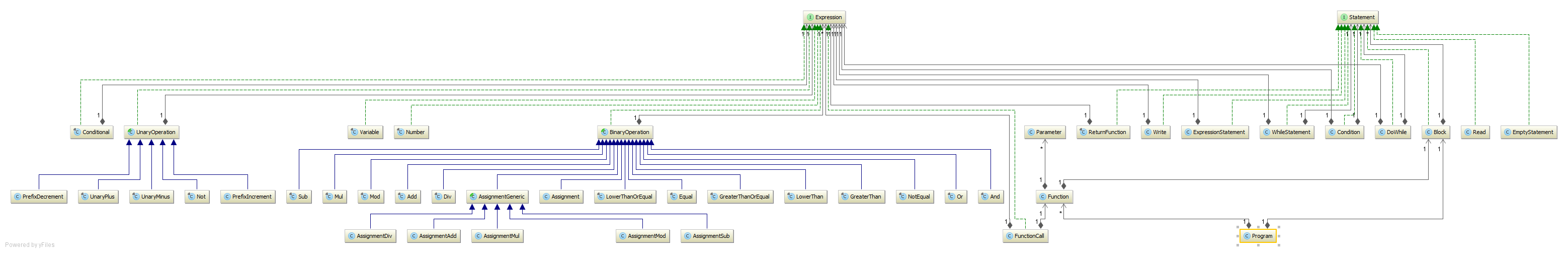Select the BinaryOperation class node
1568x253 pixels.
[x=625, y=132]
